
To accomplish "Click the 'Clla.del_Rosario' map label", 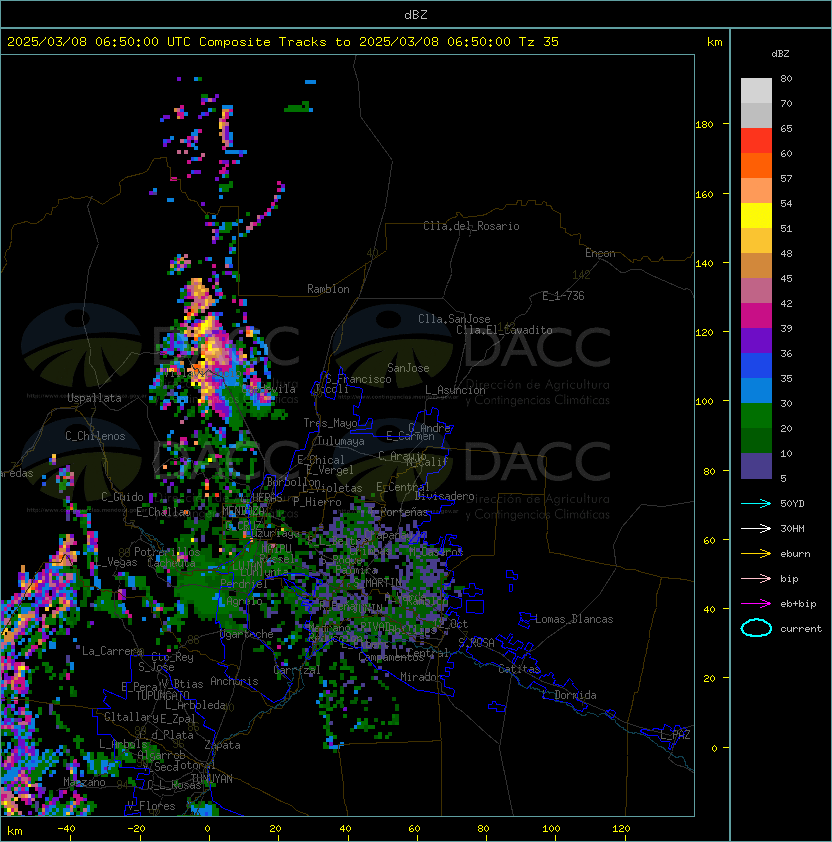I will 471,226.
